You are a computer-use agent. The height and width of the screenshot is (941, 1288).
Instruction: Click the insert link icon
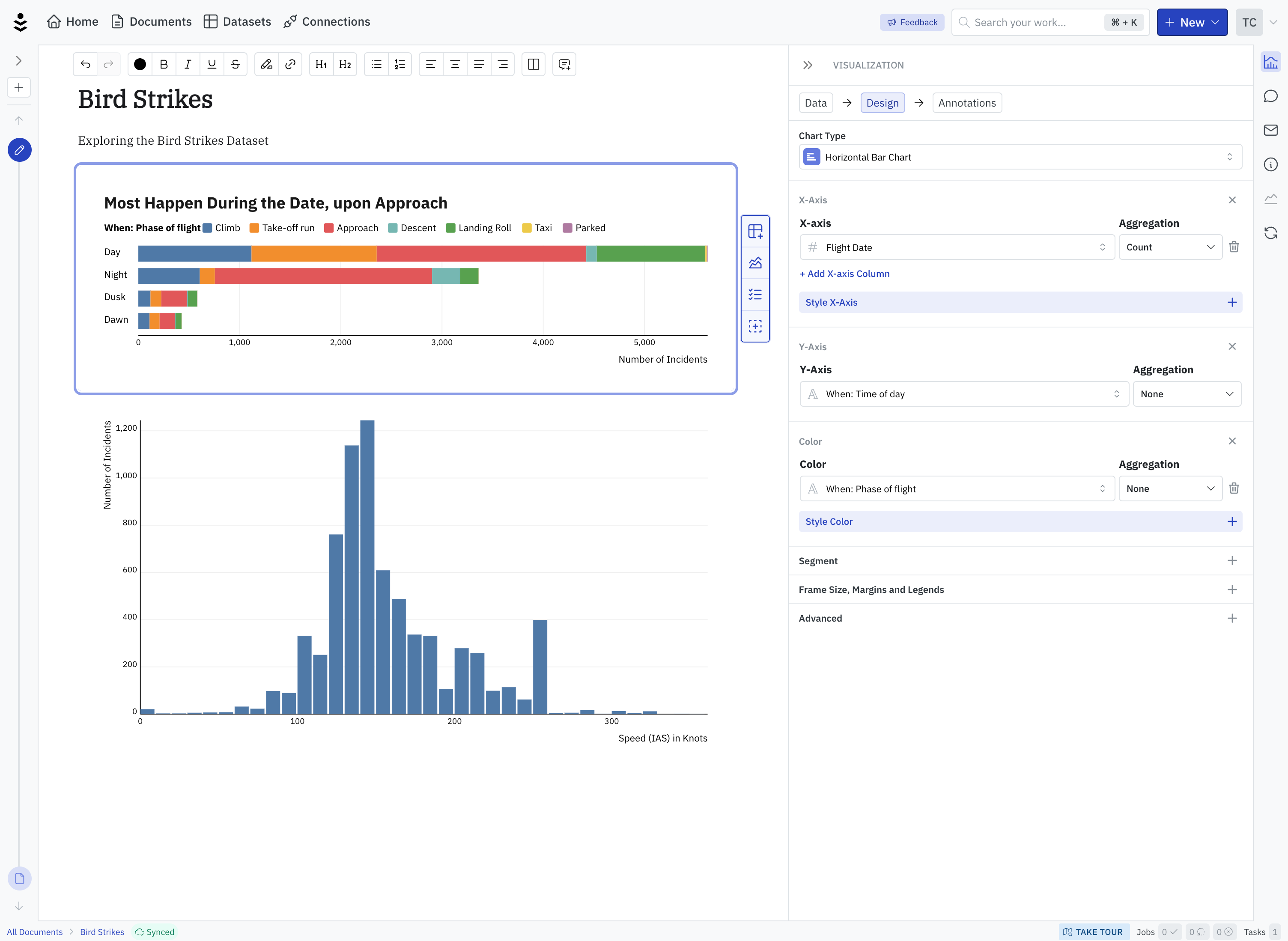[x=290, y=64]
